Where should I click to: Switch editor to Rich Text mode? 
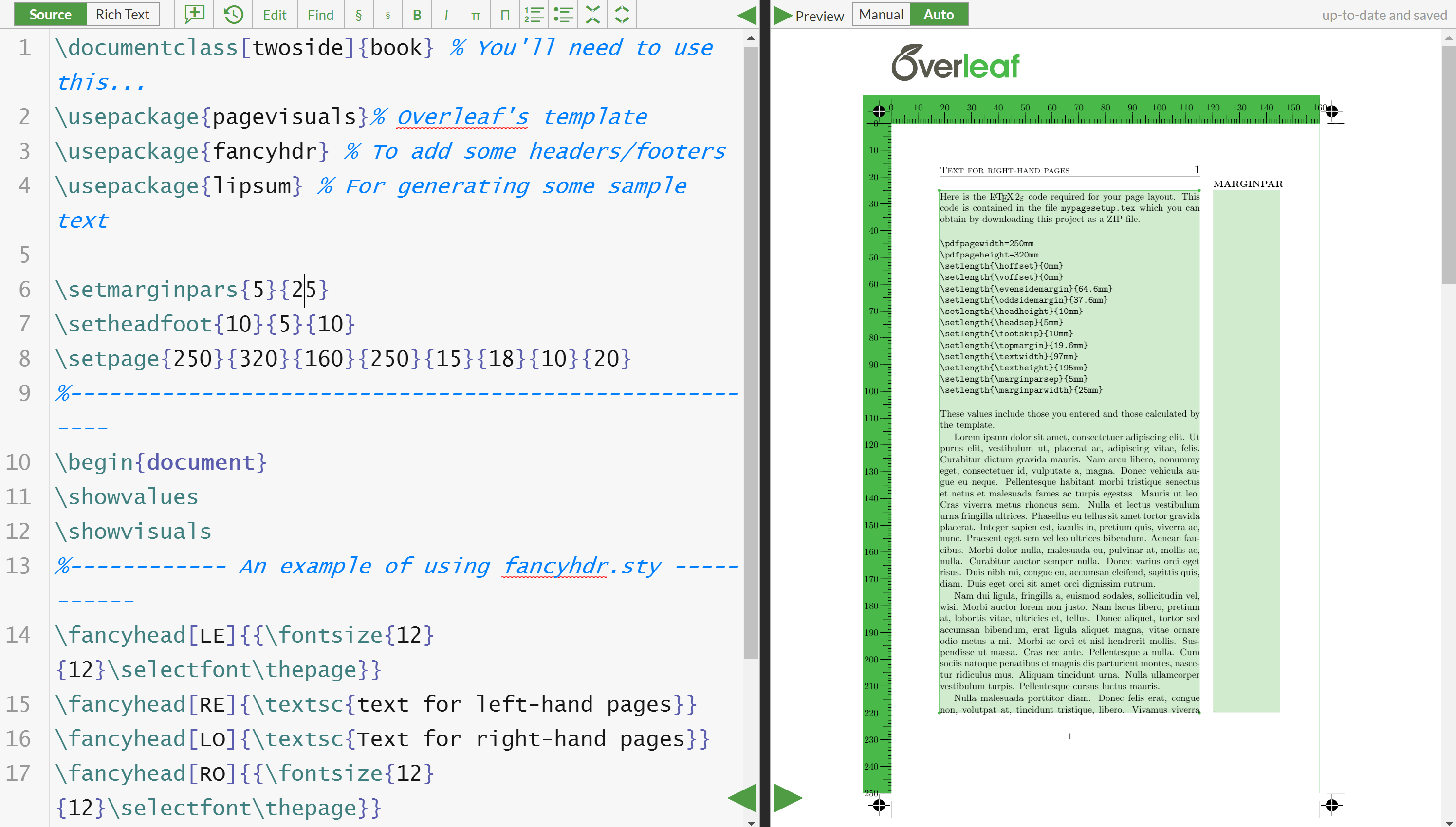tap(122, 14)
